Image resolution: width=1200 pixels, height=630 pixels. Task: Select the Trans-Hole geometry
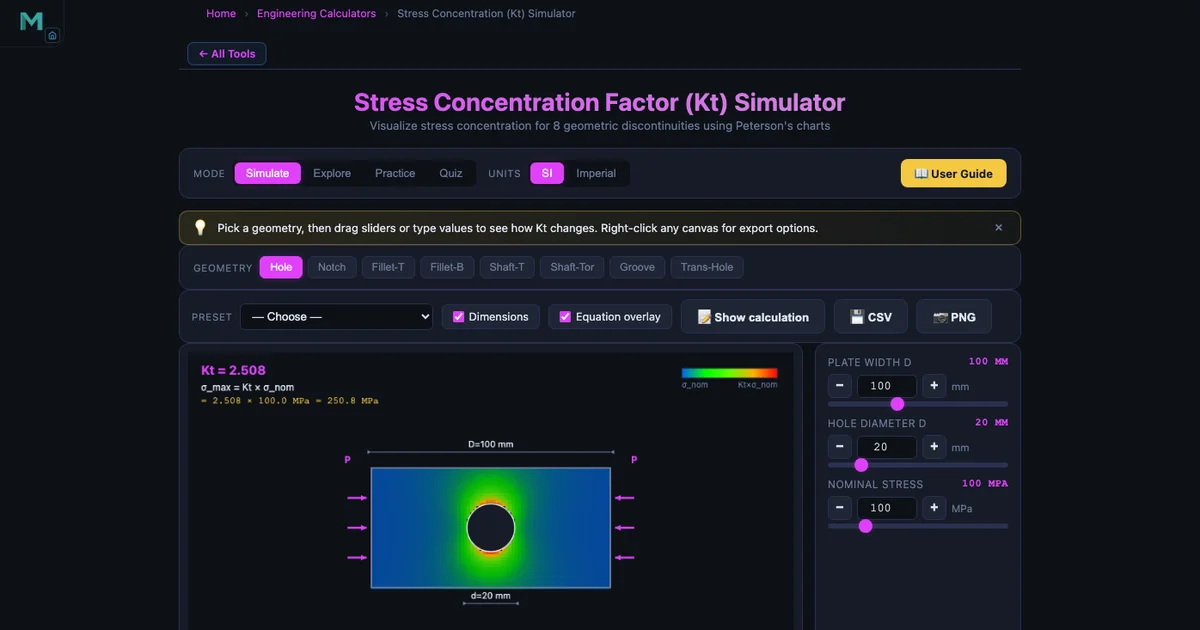707,267
